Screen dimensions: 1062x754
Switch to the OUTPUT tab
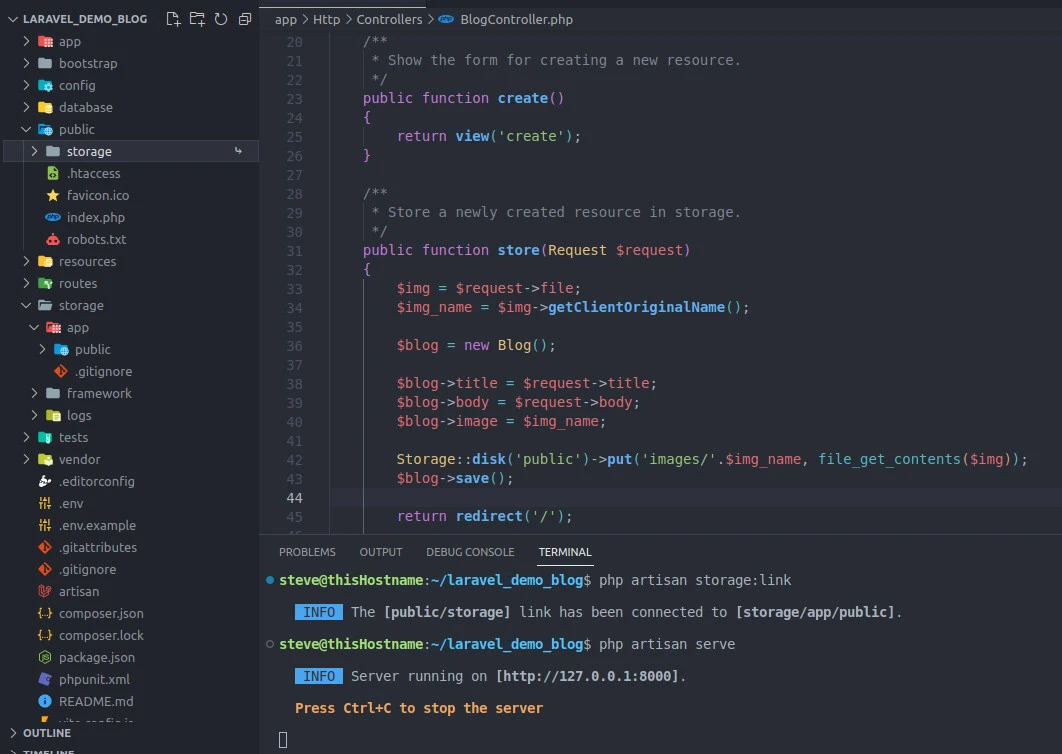[380, 551]
